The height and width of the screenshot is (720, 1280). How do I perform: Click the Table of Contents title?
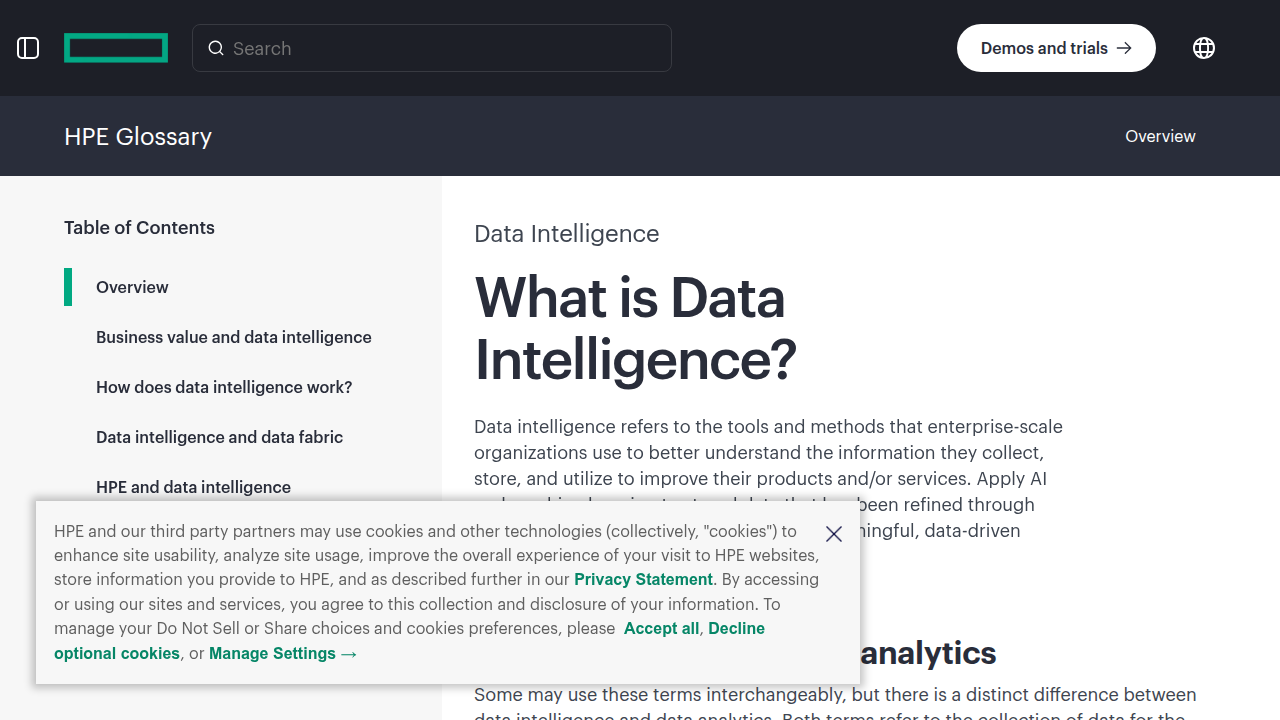tap(139, 227)
